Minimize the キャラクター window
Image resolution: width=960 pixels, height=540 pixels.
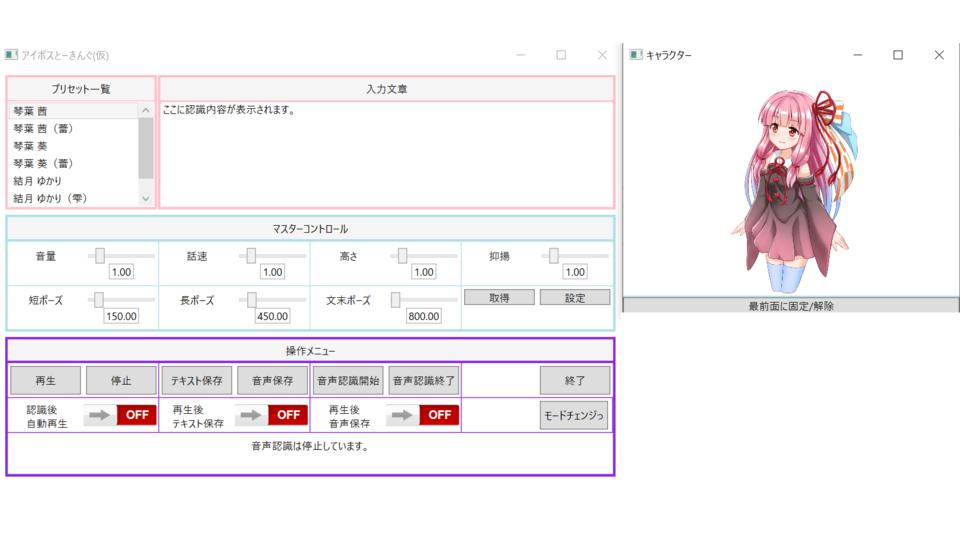pos(858,55)
